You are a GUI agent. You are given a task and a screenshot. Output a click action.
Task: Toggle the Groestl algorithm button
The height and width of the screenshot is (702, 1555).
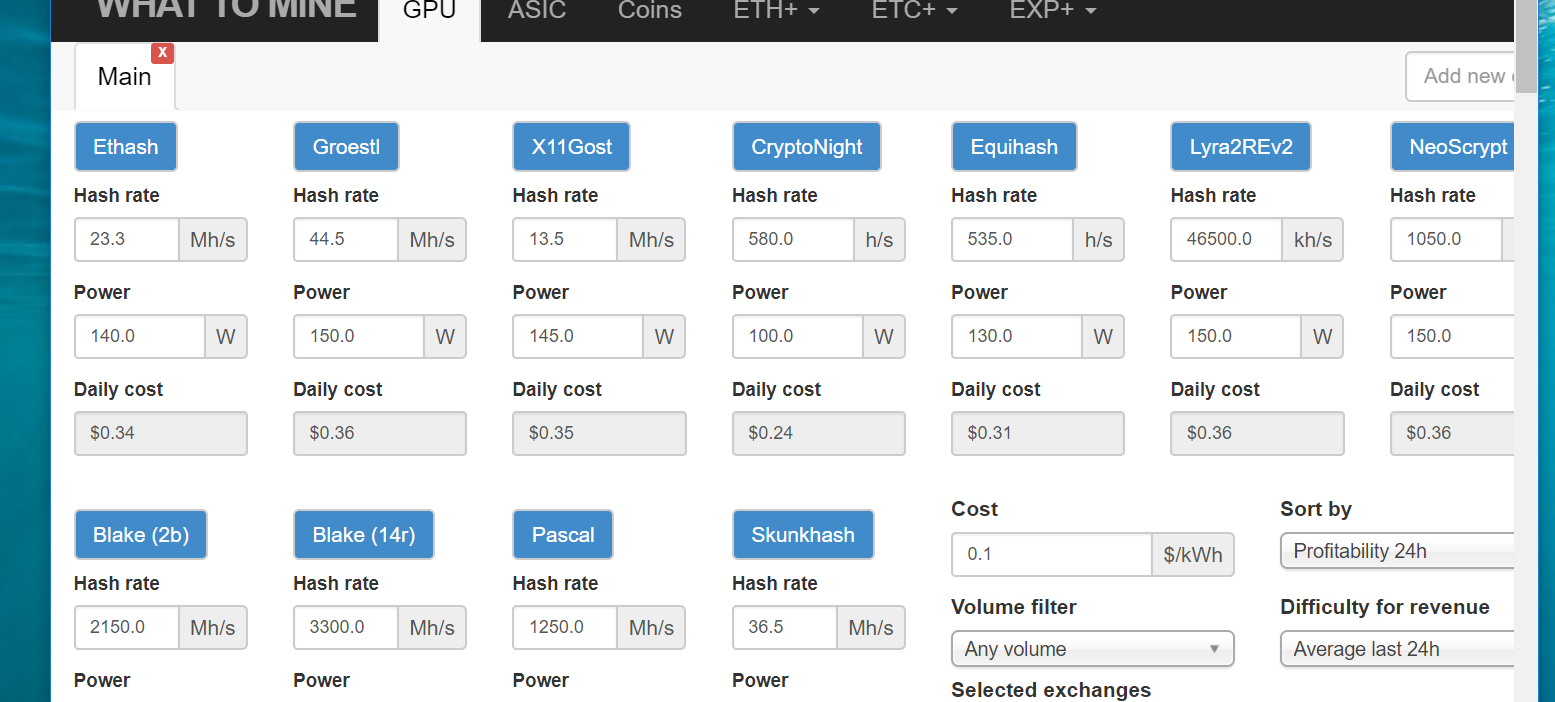click(346, 147)
